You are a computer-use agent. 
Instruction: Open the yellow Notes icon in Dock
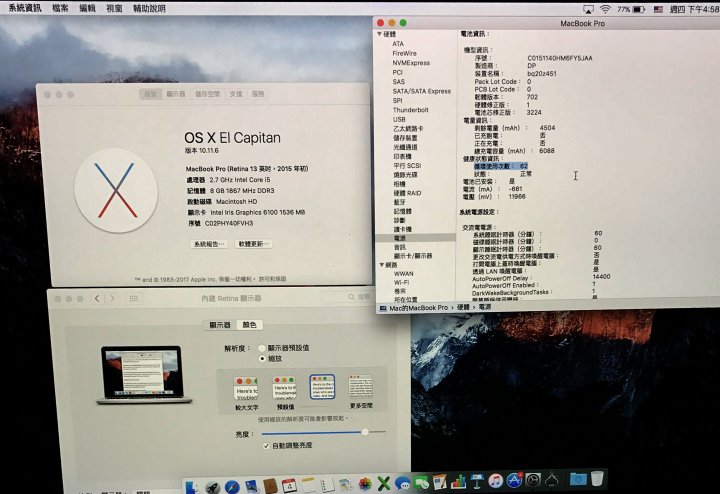coord(308,485)
